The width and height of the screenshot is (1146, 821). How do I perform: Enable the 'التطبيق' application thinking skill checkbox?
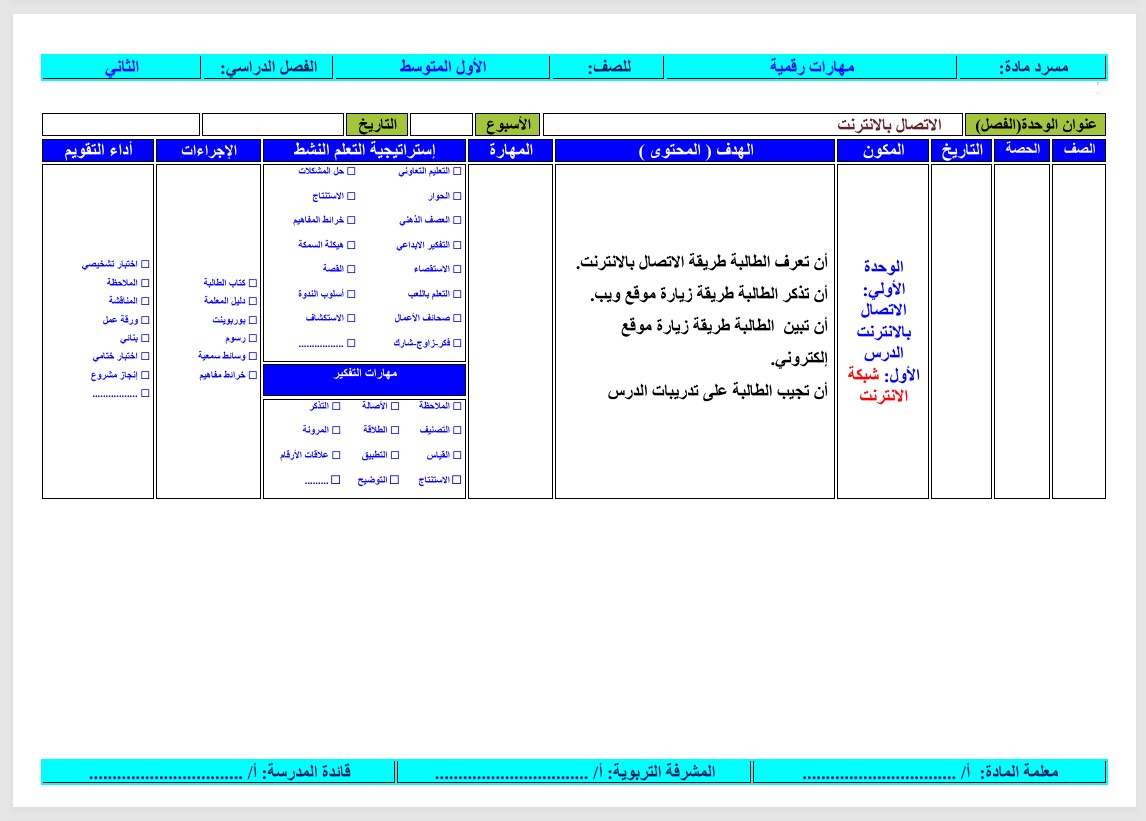point(395,455)
